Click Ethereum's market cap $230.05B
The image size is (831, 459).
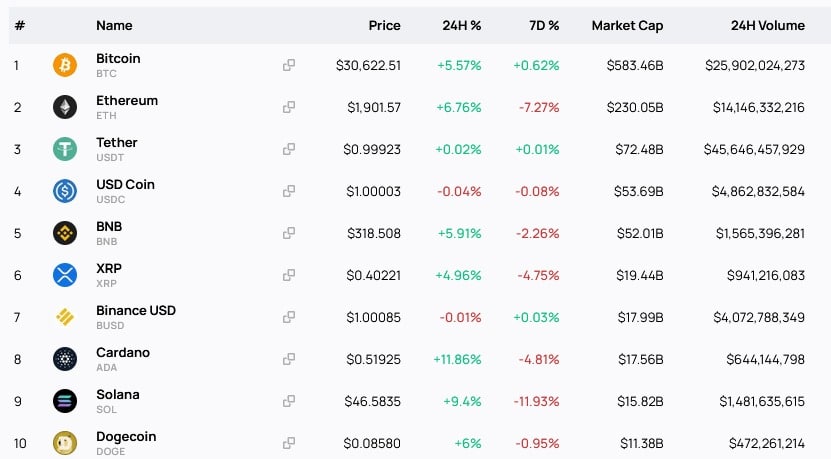point(635,107)
